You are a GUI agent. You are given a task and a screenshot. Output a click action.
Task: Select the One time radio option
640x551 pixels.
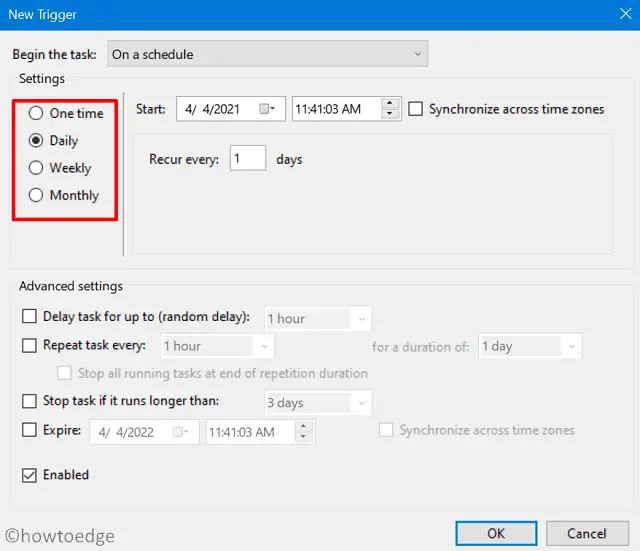37,113
